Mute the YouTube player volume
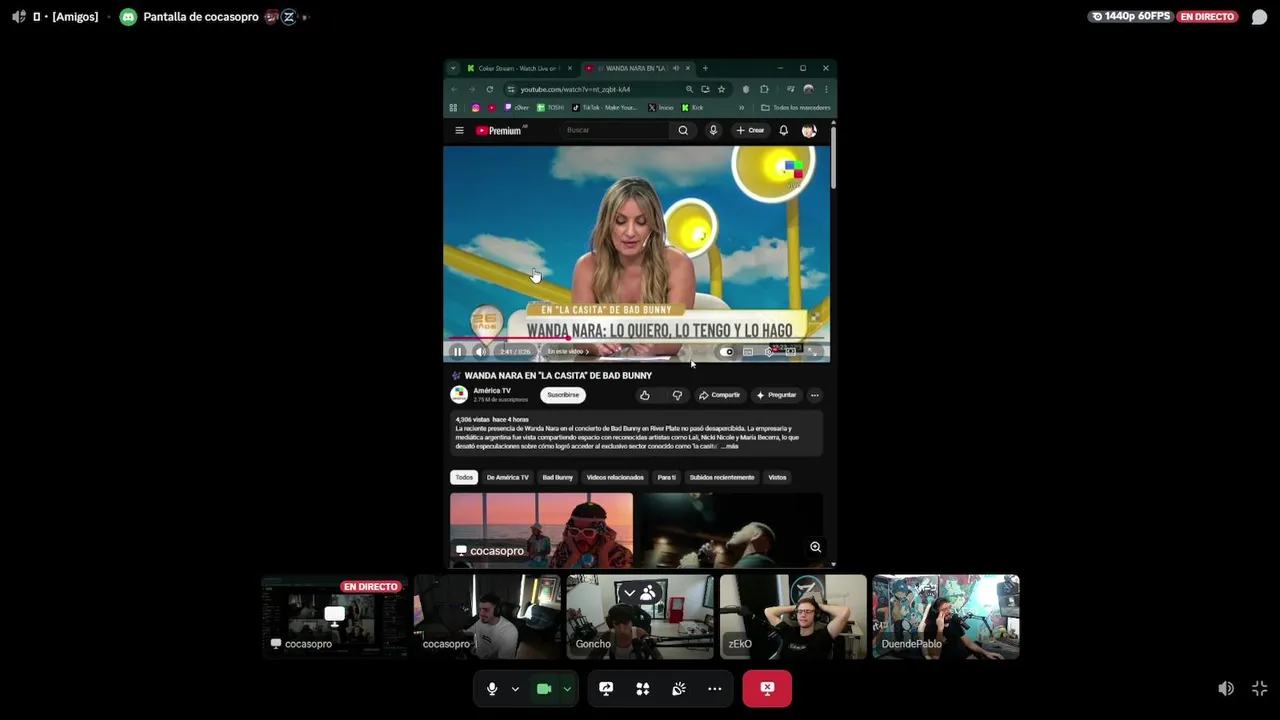 pyautogui.click(x=480, y=352)
